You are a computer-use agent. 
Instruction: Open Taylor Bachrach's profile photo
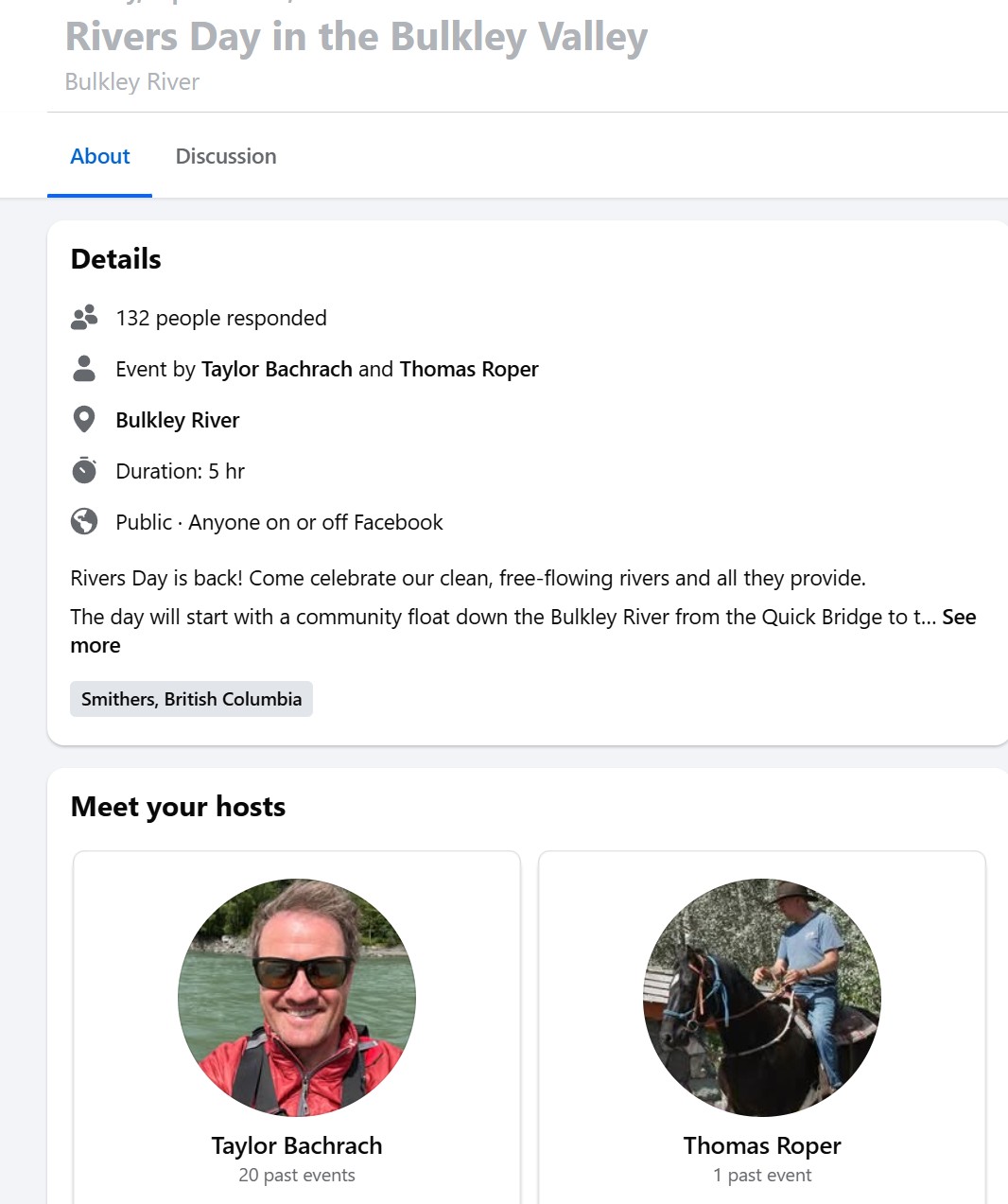(297, 997)
